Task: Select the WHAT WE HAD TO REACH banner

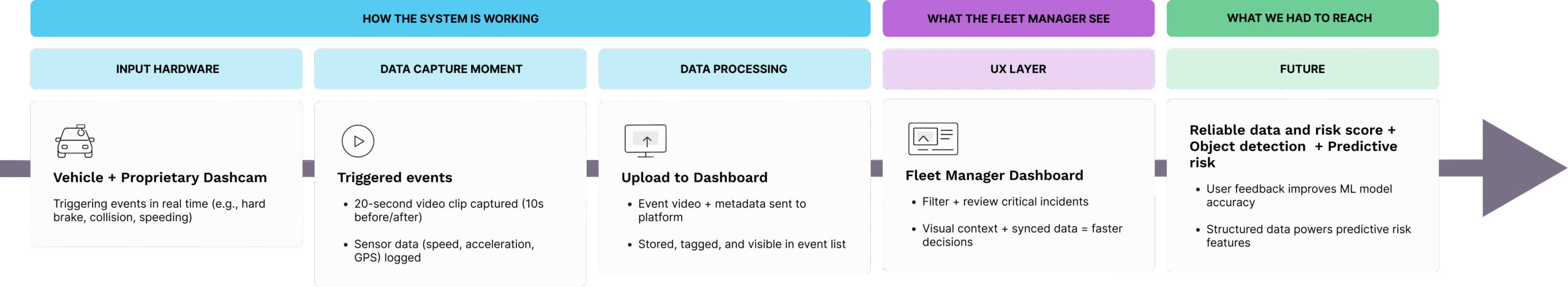Action: pos(1302,18)
